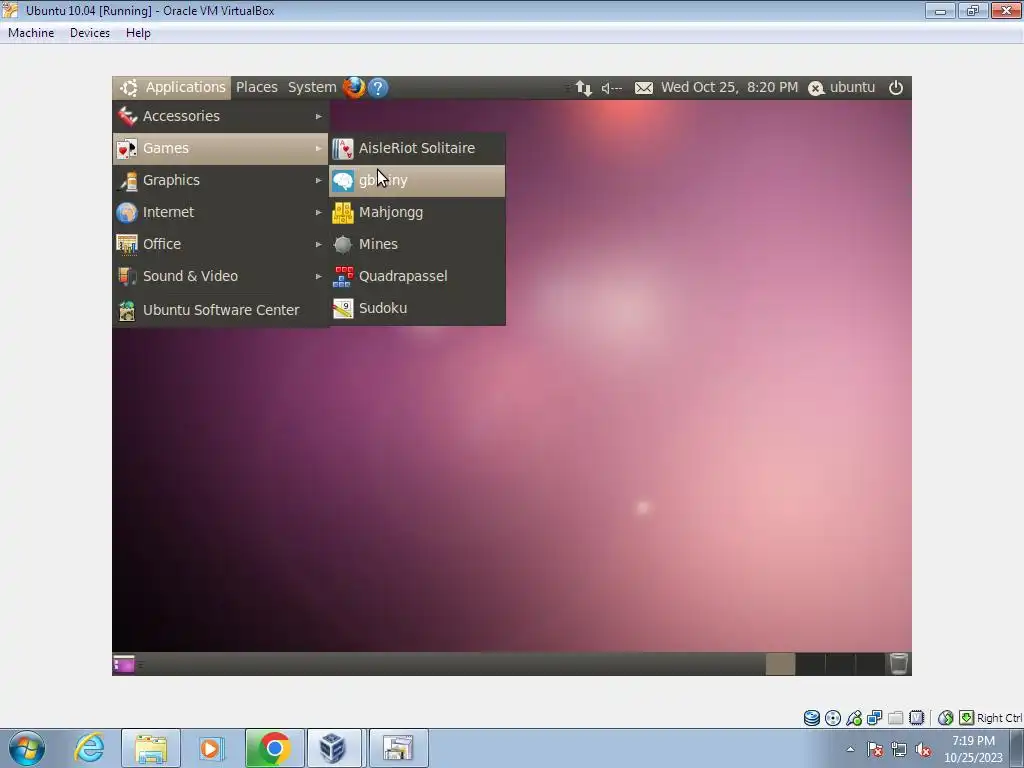Open the Places menu
The height and width of the screenshot is (768, 1024).
pos(257,88)
